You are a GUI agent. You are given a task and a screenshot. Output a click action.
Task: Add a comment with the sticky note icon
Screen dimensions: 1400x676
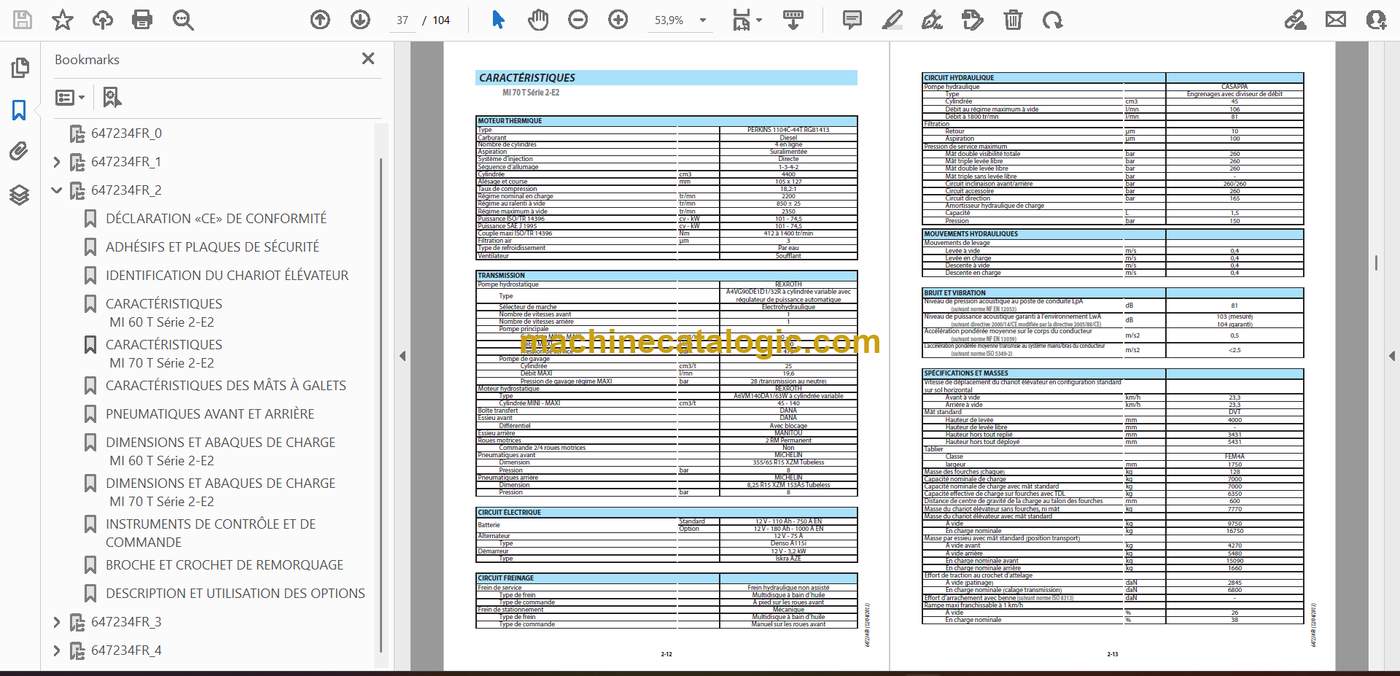pos(852,20)
